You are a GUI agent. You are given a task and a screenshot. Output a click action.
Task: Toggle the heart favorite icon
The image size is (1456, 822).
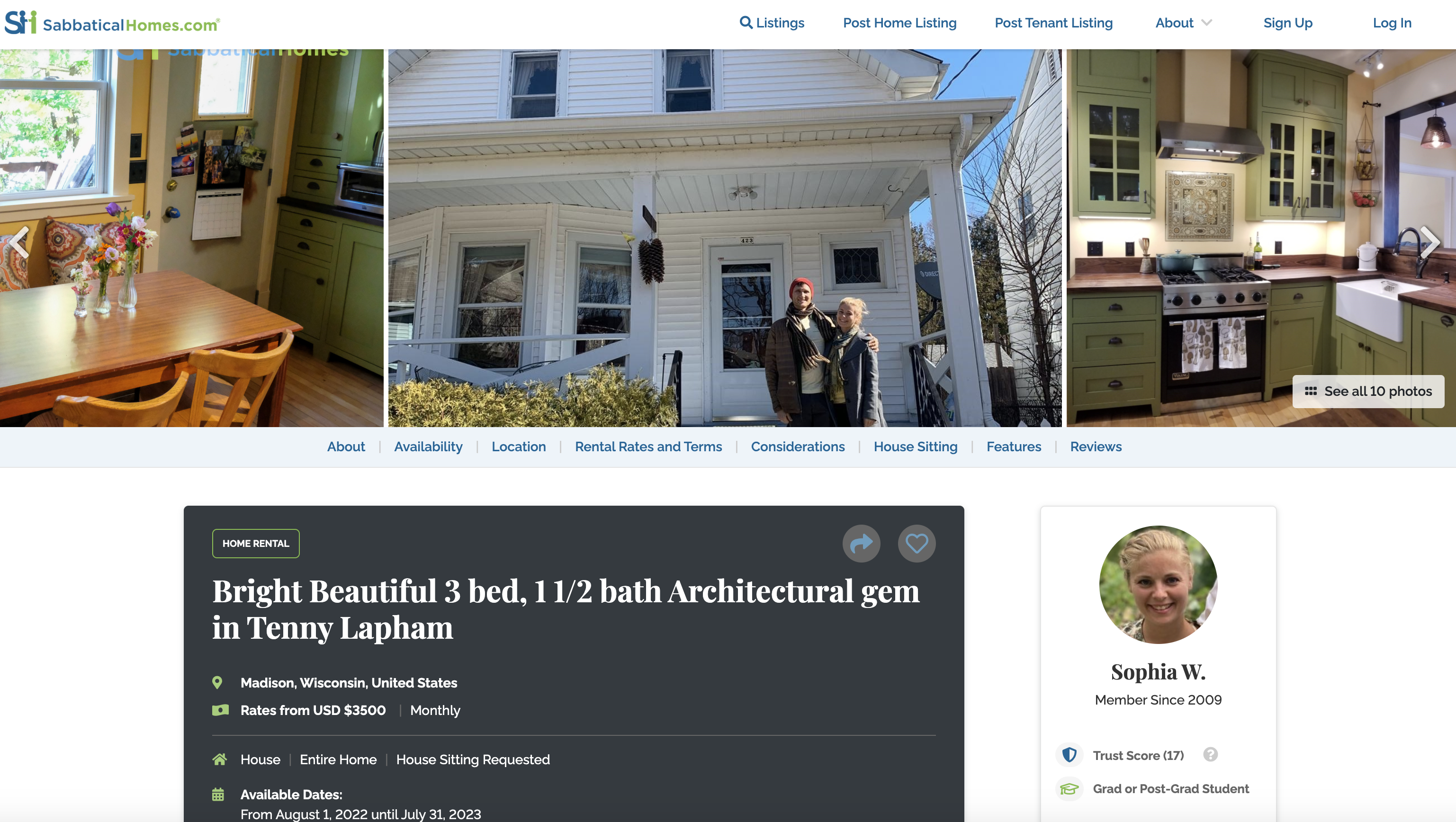[x=917, y=544]
